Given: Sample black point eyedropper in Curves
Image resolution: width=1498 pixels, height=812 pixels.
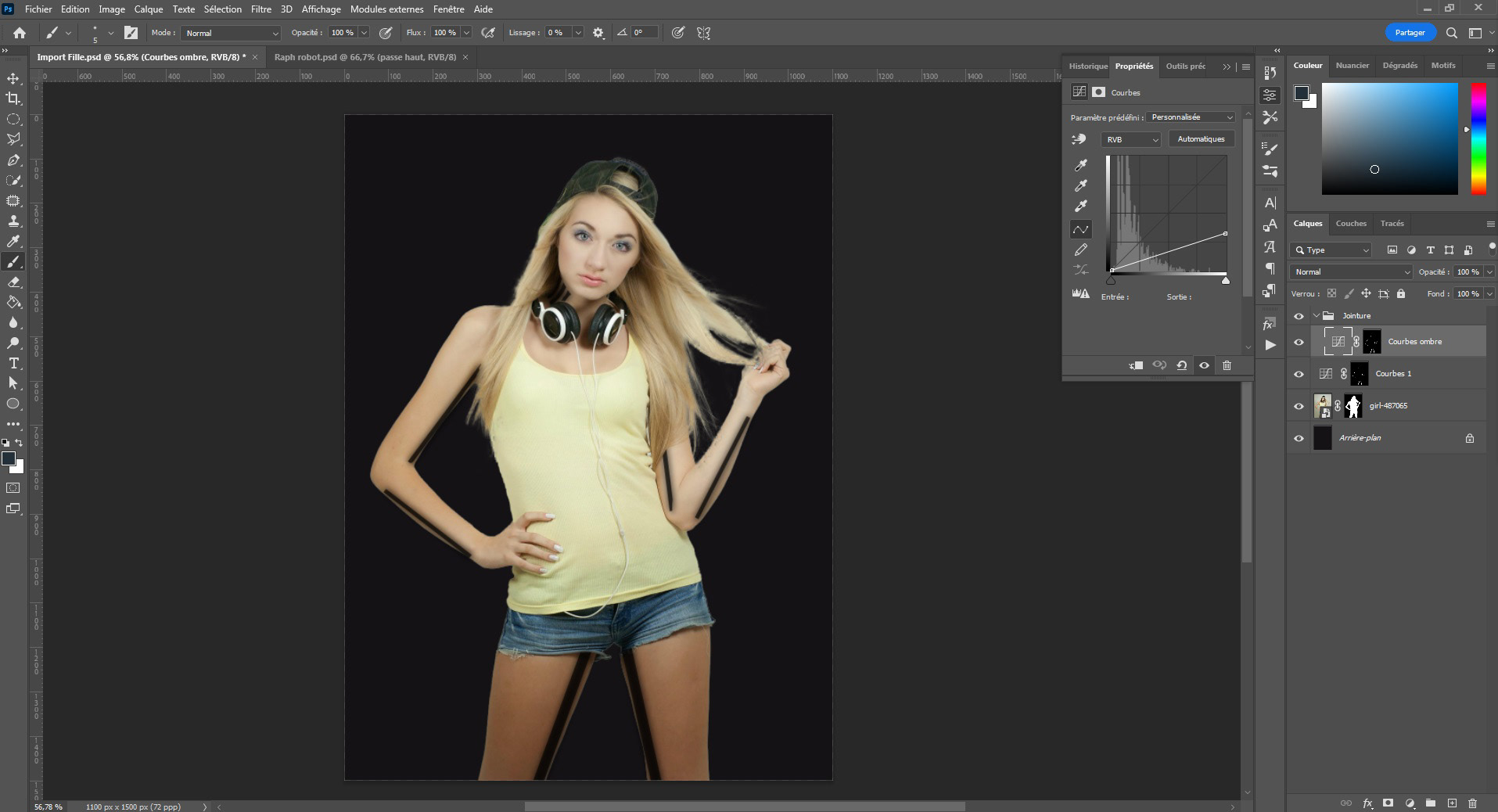Looking at the screenshot, I should point(1081,165).
